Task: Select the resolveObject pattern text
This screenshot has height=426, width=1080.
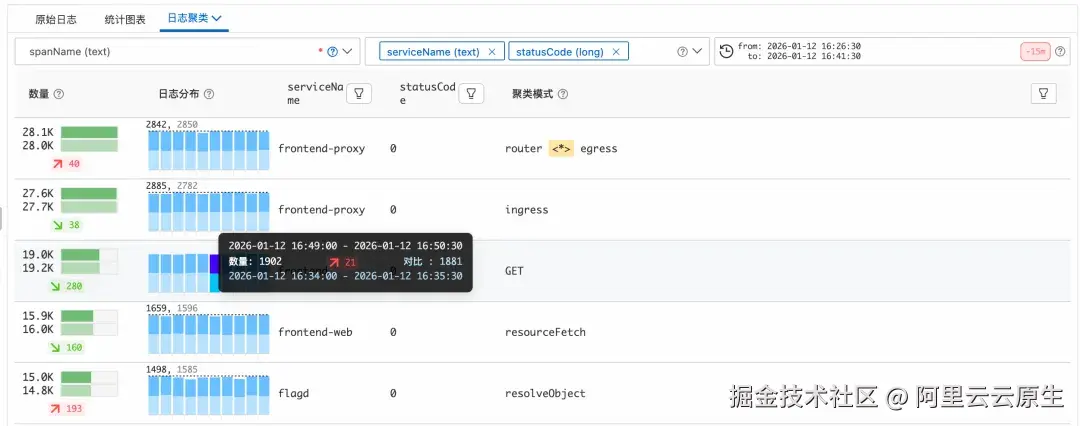Action: point(546,394)
